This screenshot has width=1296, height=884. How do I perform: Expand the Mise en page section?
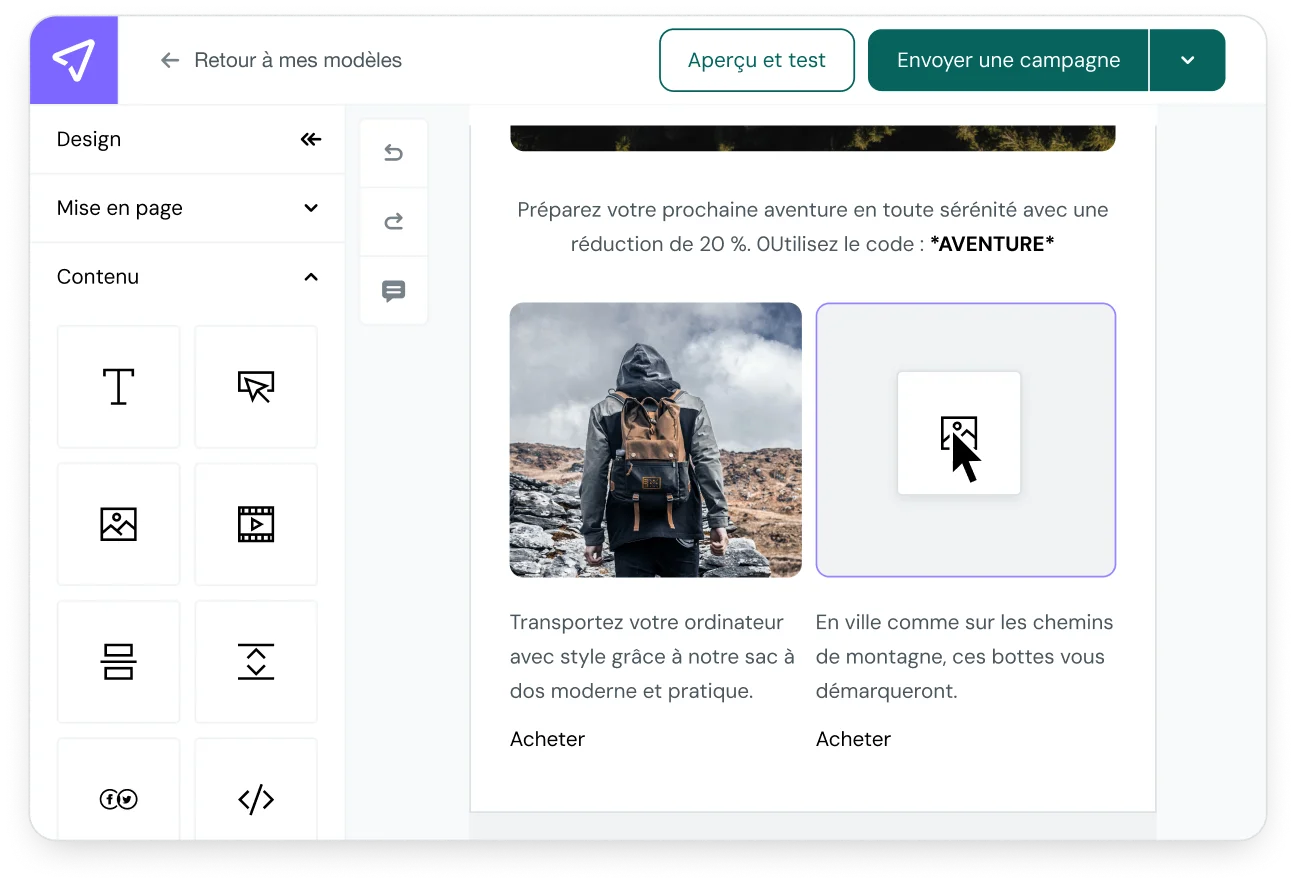[188, 208]
